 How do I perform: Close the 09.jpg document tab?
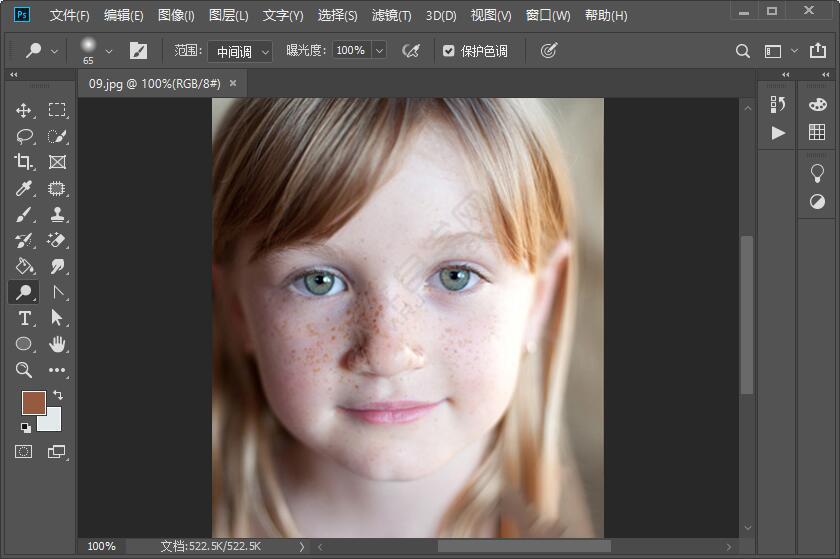[233, 84]
